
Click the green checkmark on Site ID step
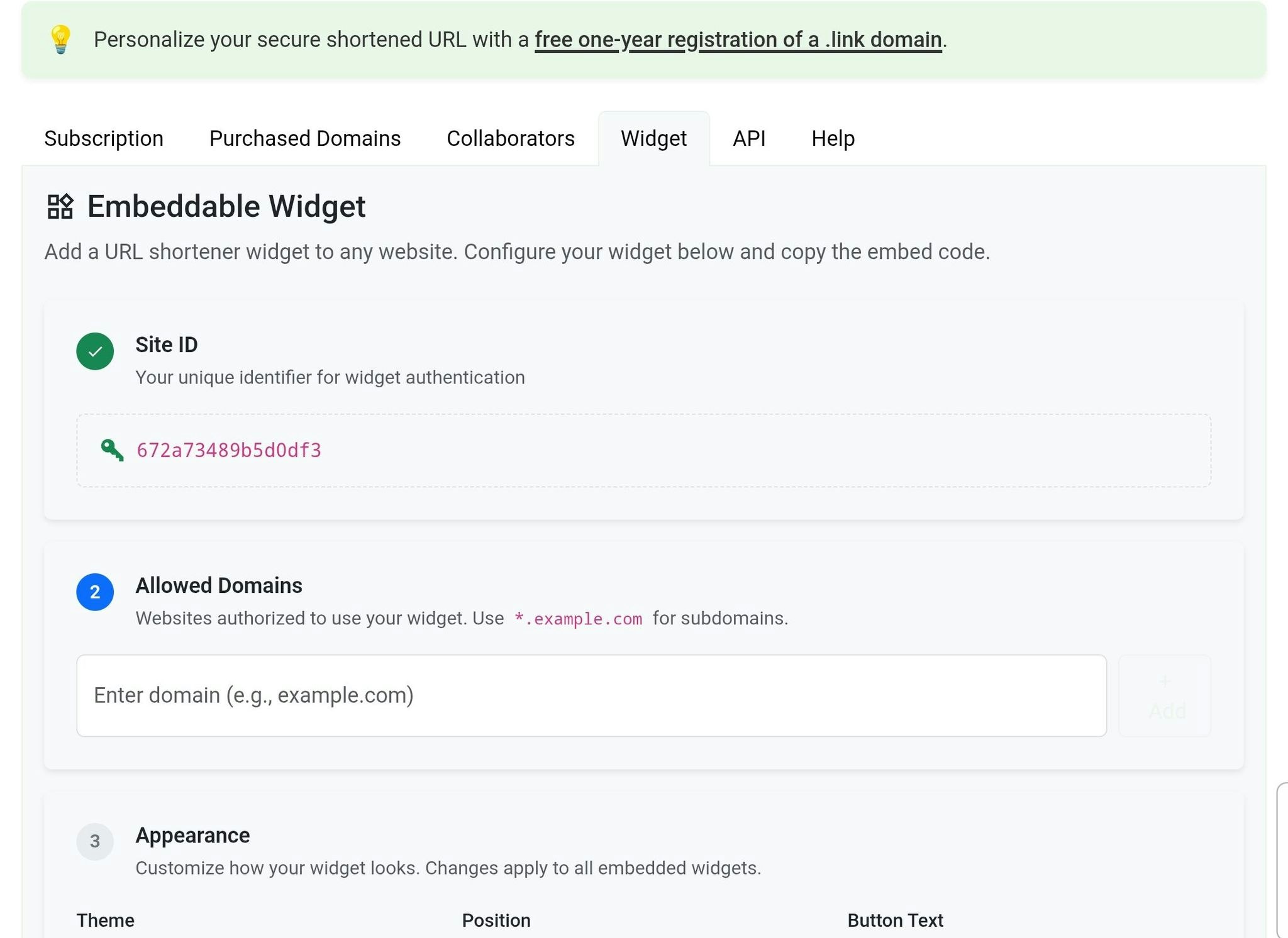coord(95,351)
